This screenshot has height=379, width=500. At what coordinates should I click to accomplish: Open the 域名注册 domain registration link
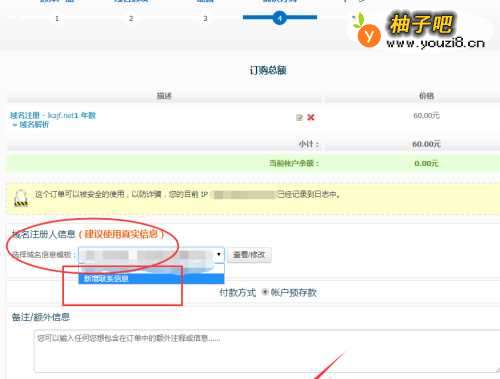(53, 115)
